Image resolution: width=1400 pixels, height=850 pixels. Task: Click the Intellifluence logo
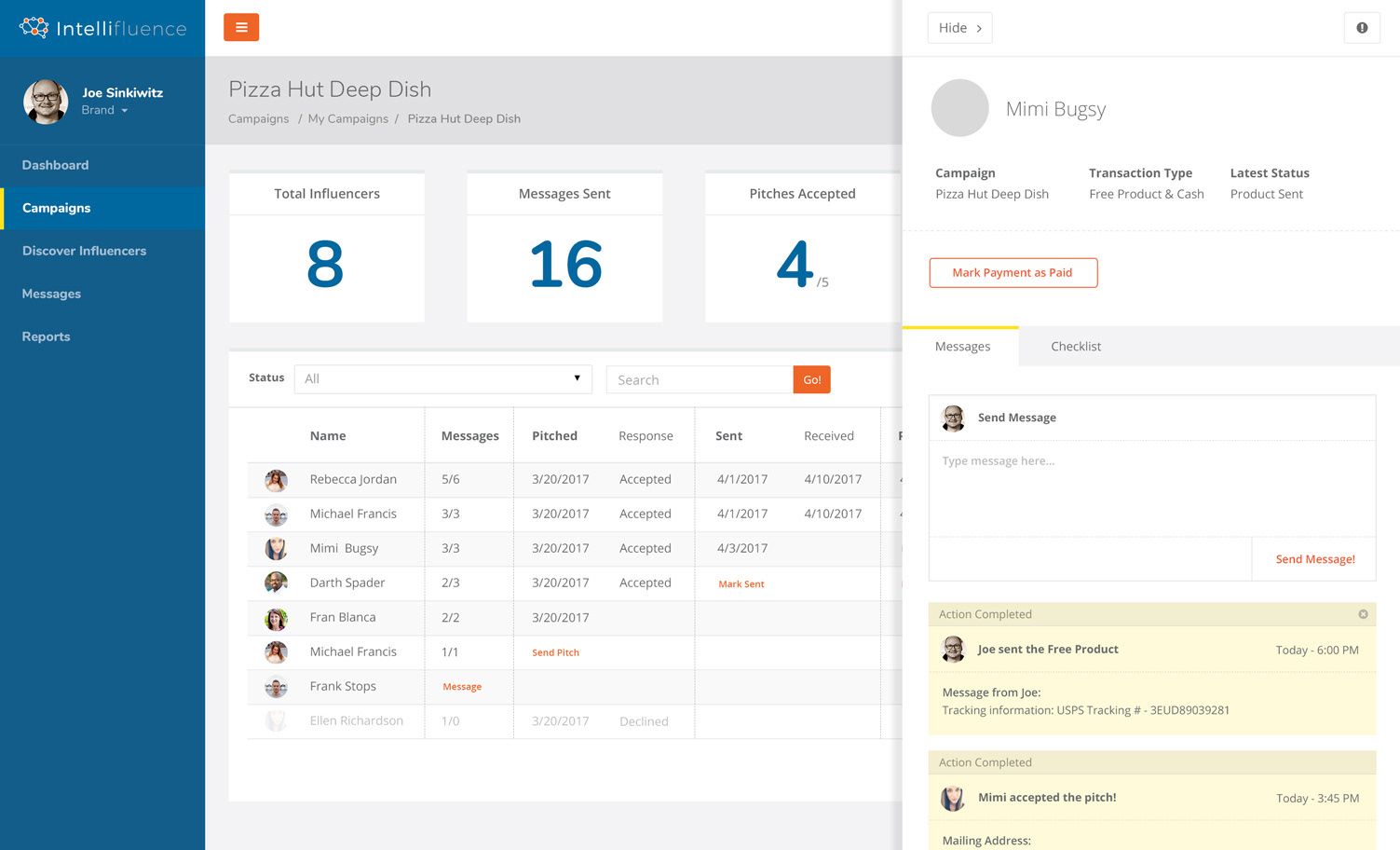point(102,28)
